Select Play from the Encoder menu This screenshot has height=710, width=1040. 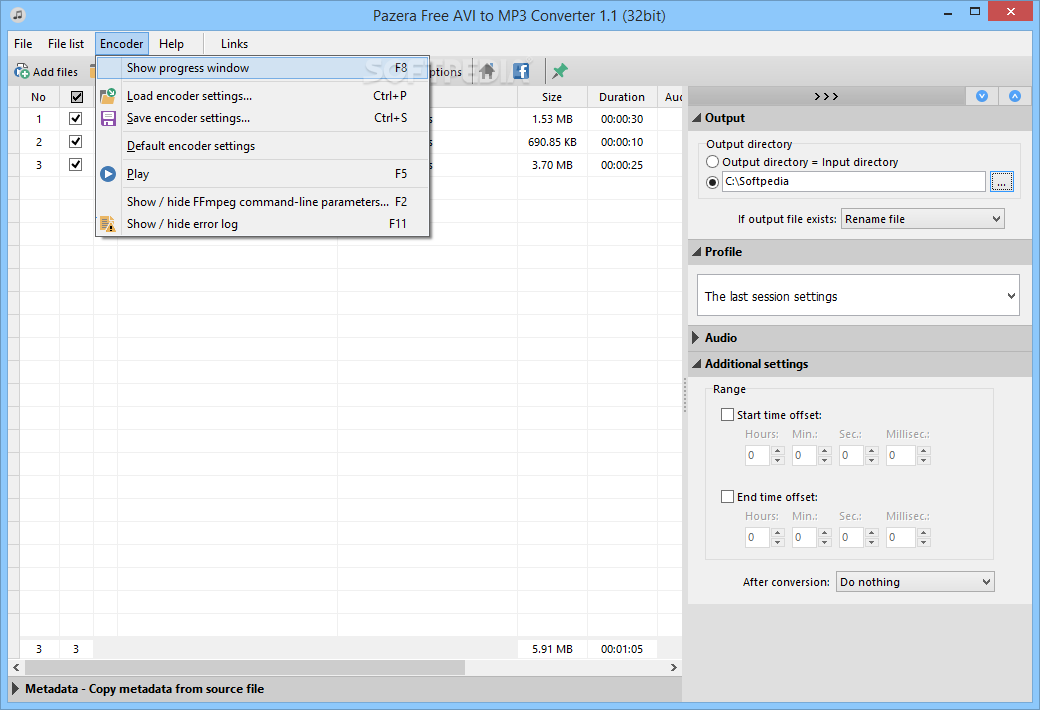pos(263,174)
